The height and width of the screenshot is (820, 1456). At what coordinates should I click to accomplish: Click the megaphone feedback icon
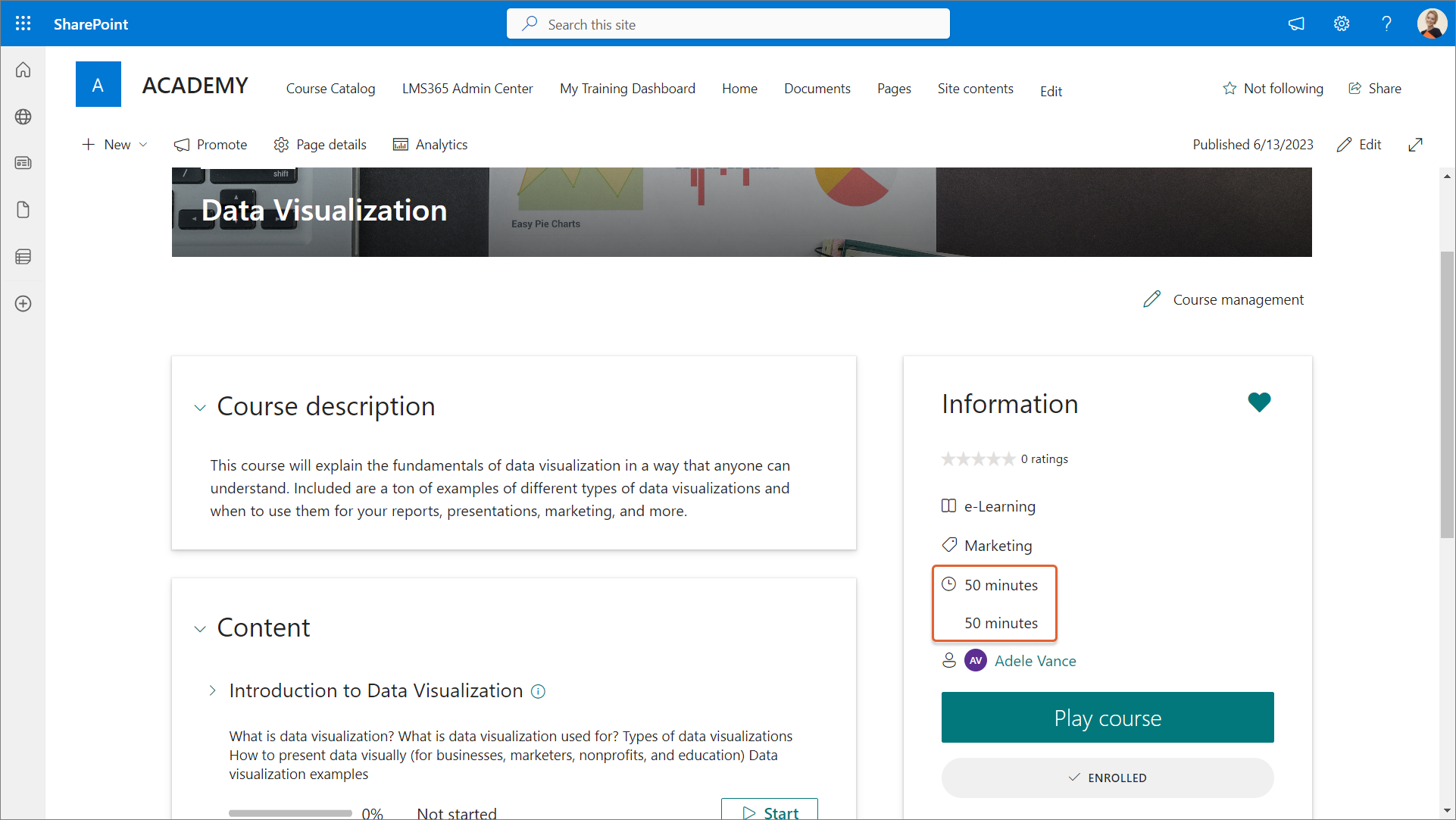tap(1296, 23)
